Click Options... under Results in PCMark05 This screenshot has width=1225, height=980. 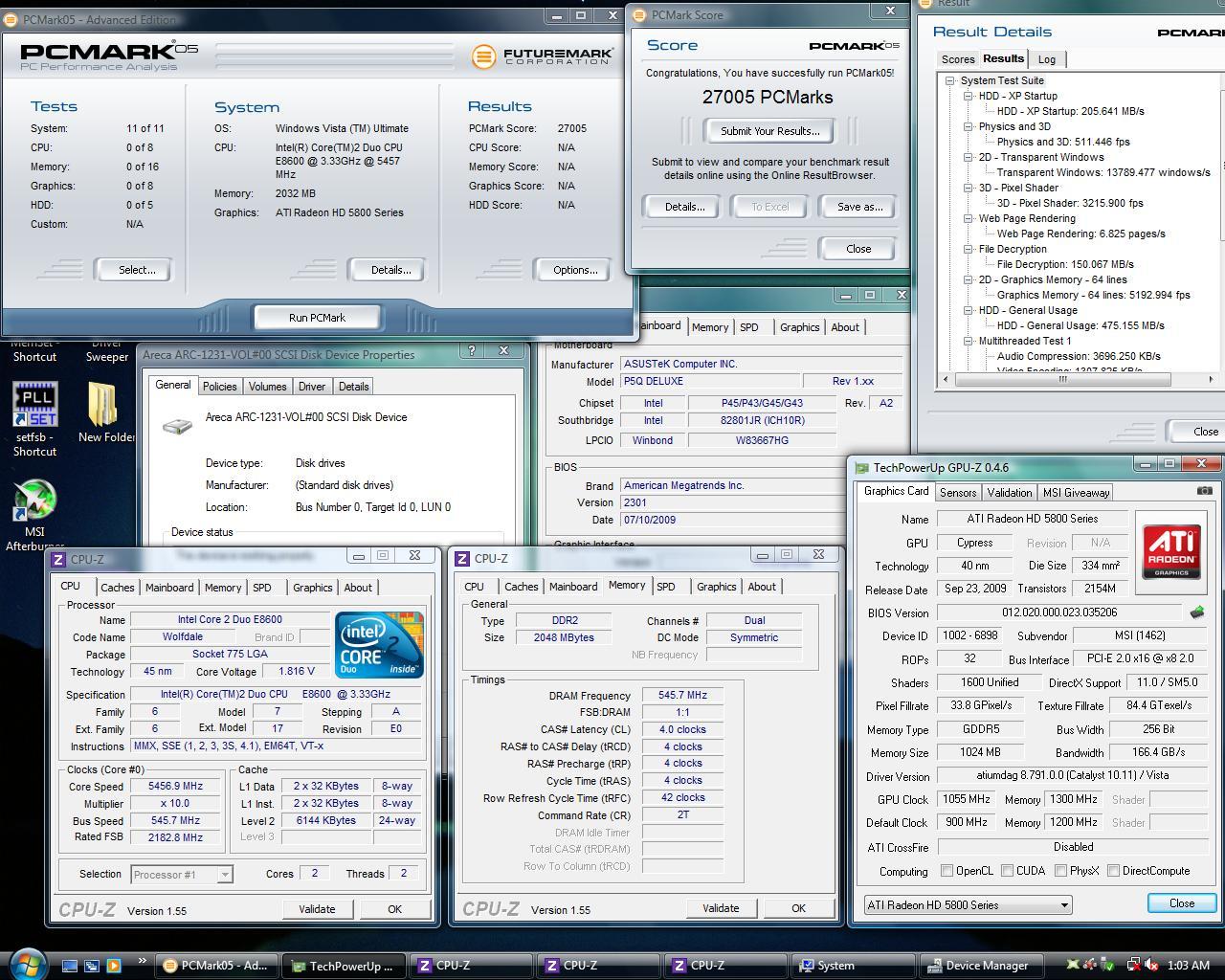(575, 270)
